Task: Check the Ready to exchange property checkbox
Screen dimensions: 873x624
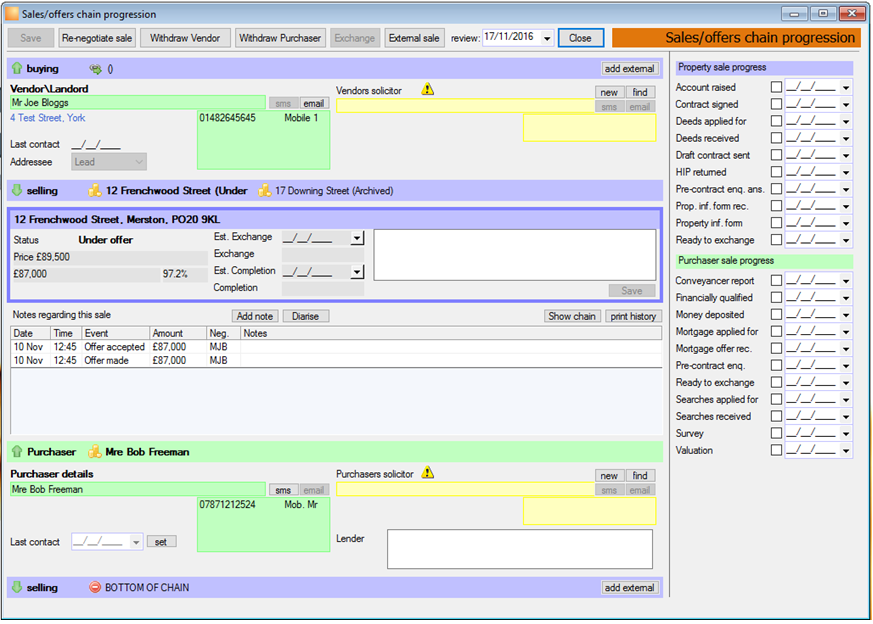Action: tap(776, 240)
